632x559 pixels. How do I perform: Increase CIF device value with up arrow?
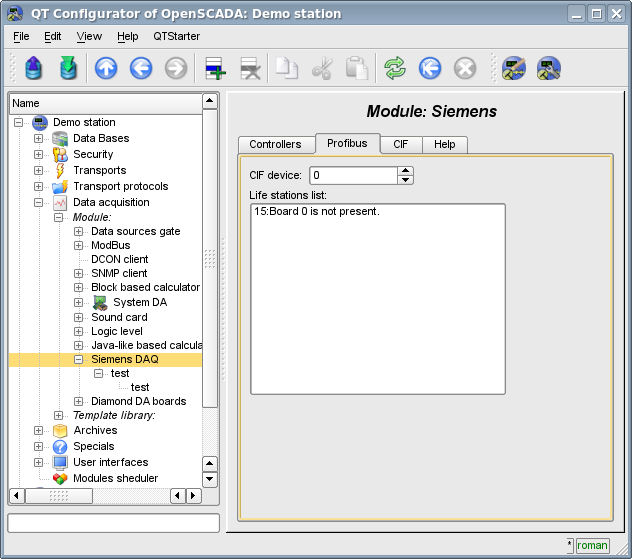(x=405, y=171)
